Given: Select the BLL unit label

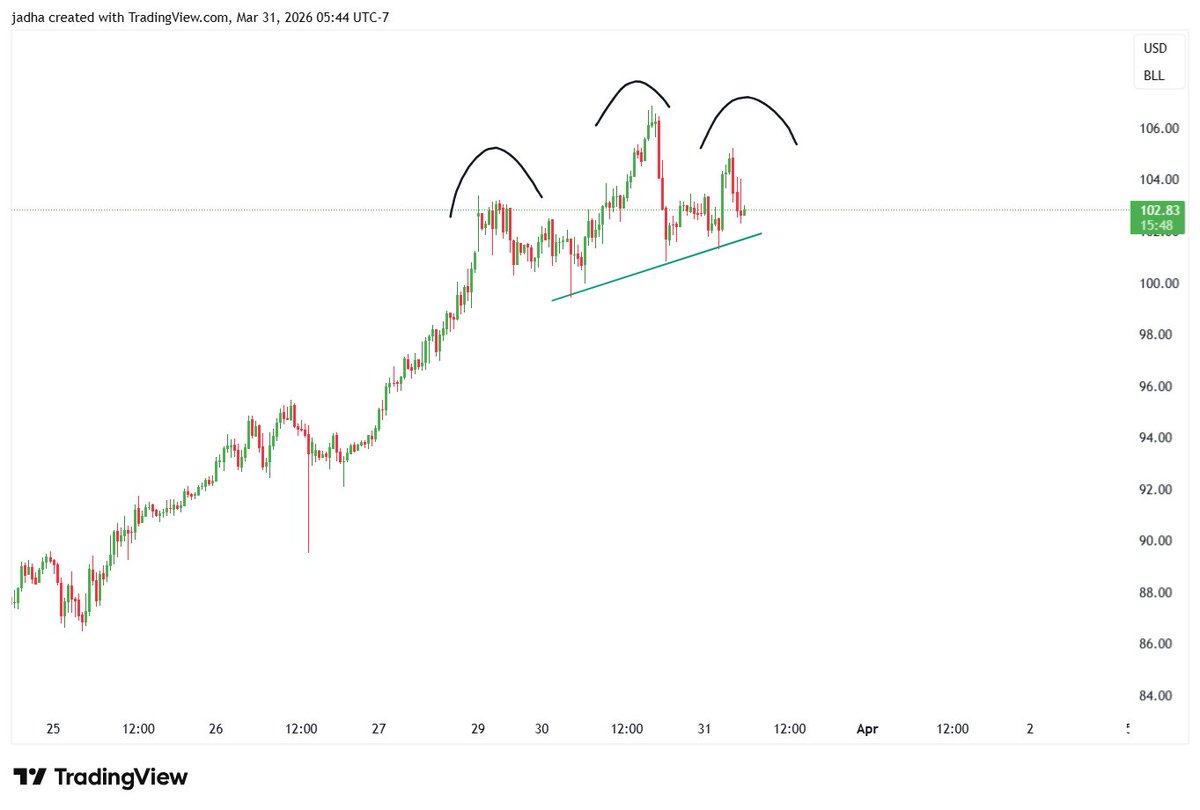Looking at the screenshot, I should pyautogui.click(x=1155, y=75).
